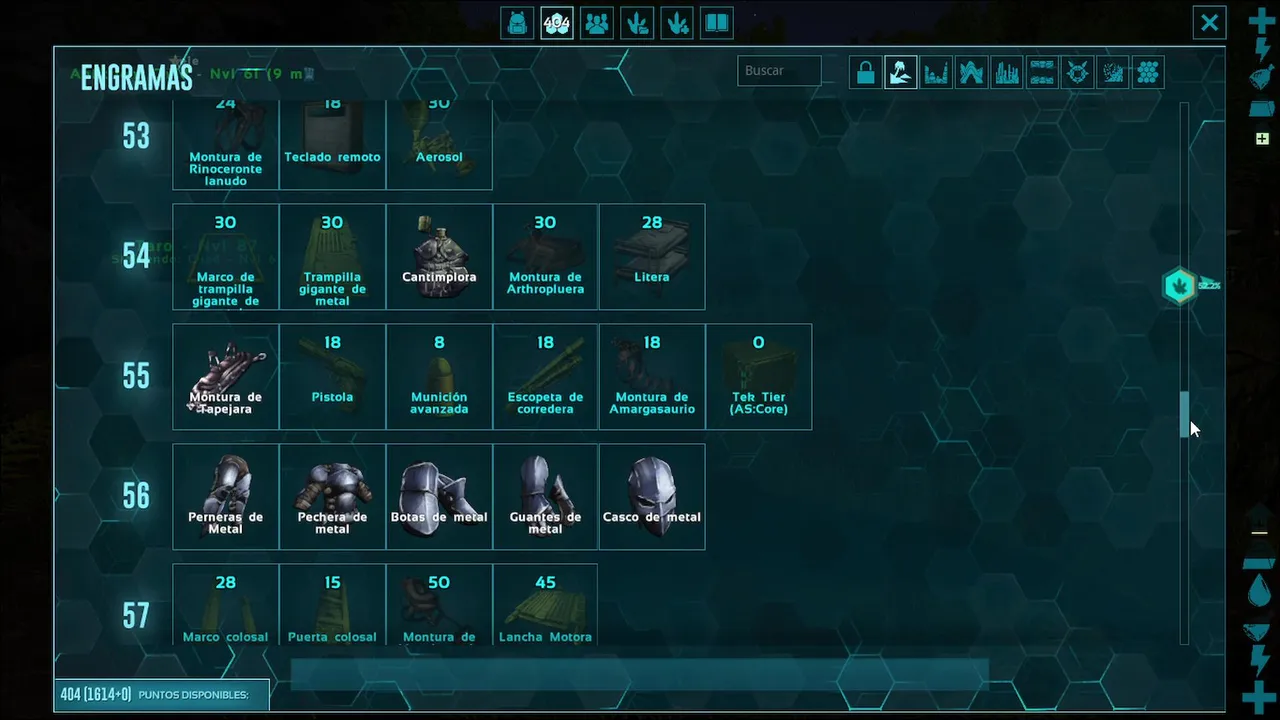Toggle the ring-shaped station map filter
Screen dimensions: 1280x720
coord(1077,72)
